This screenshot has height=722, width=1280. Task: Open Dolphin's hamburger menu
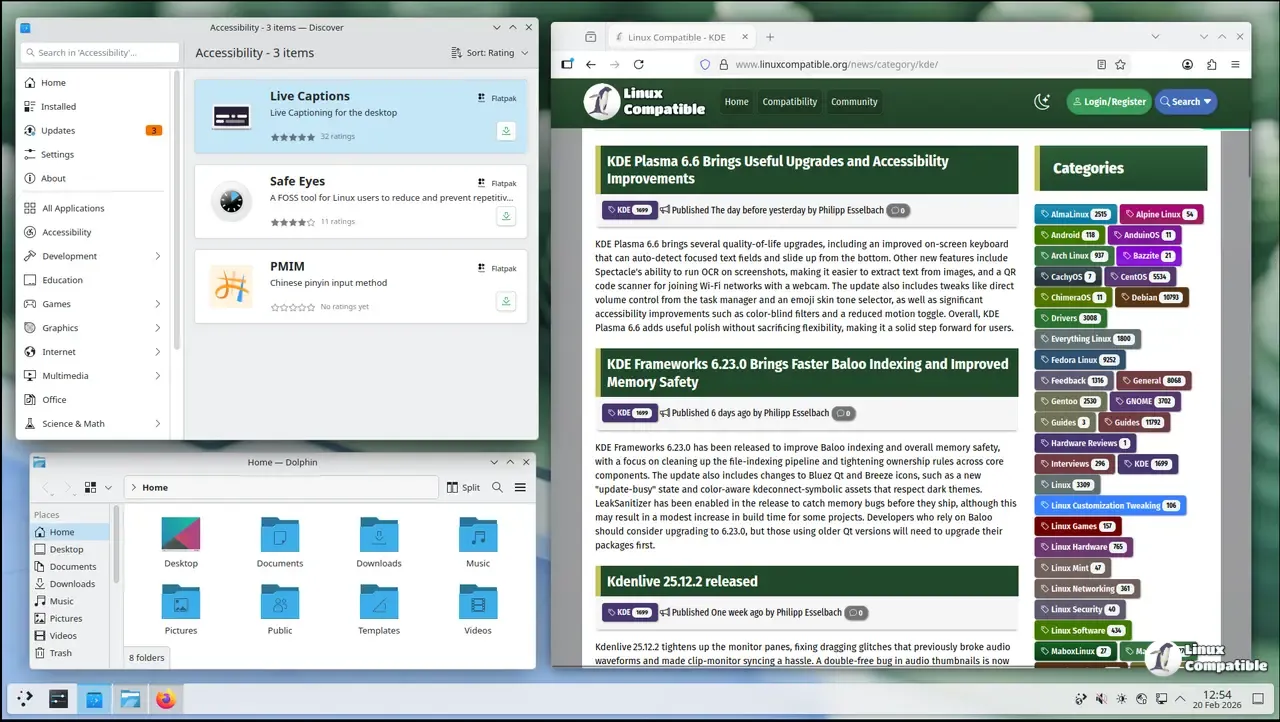pos(520,488)
